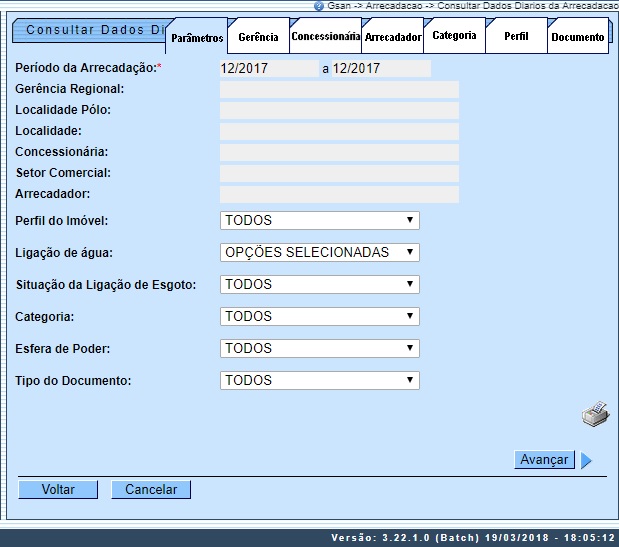This screenshot has height=547, width=619.
Task: Go to the Categoria tab
Action: click(x=454, y=36)
